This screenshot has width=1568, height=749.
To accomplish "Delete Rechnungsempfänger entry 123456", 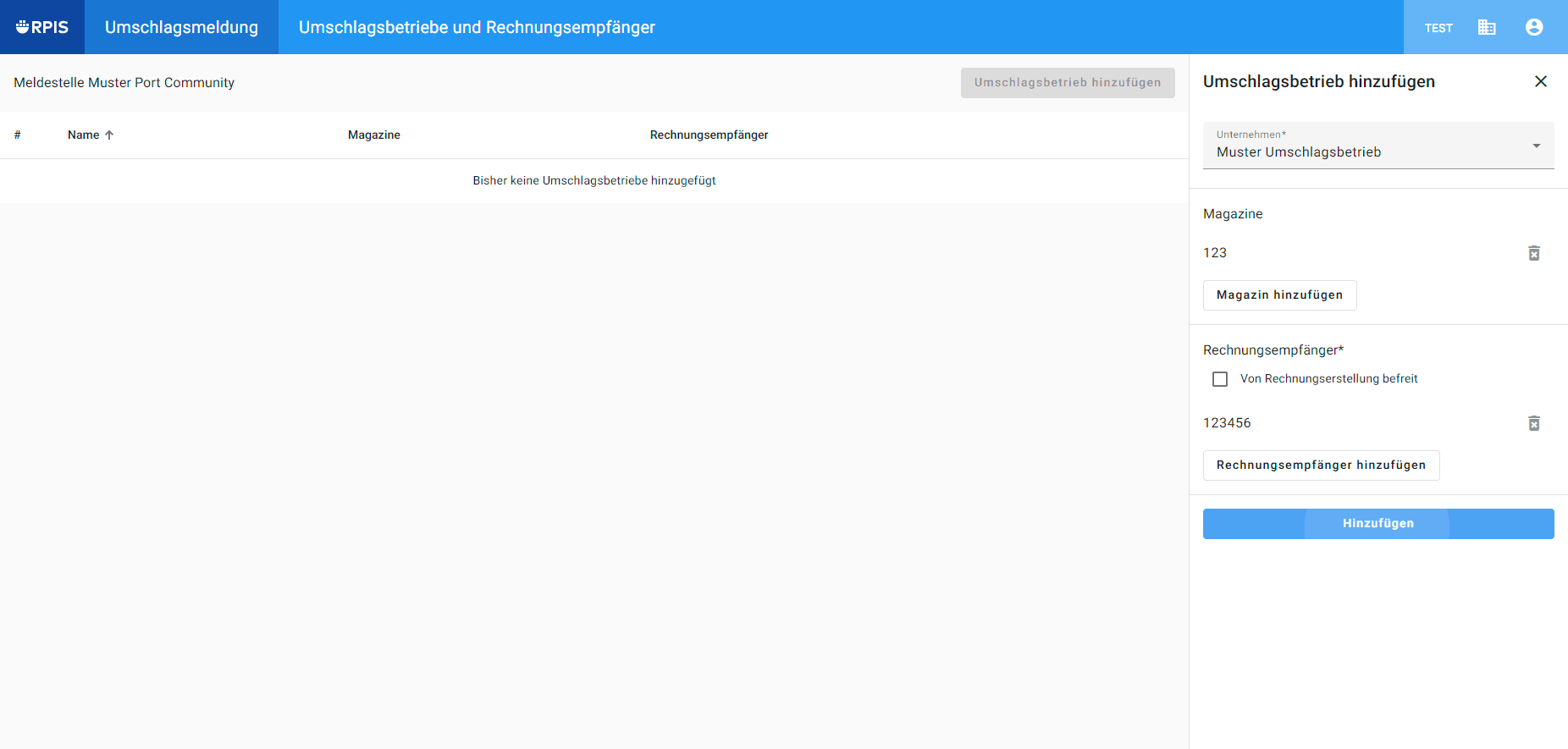I will 1534,423.
